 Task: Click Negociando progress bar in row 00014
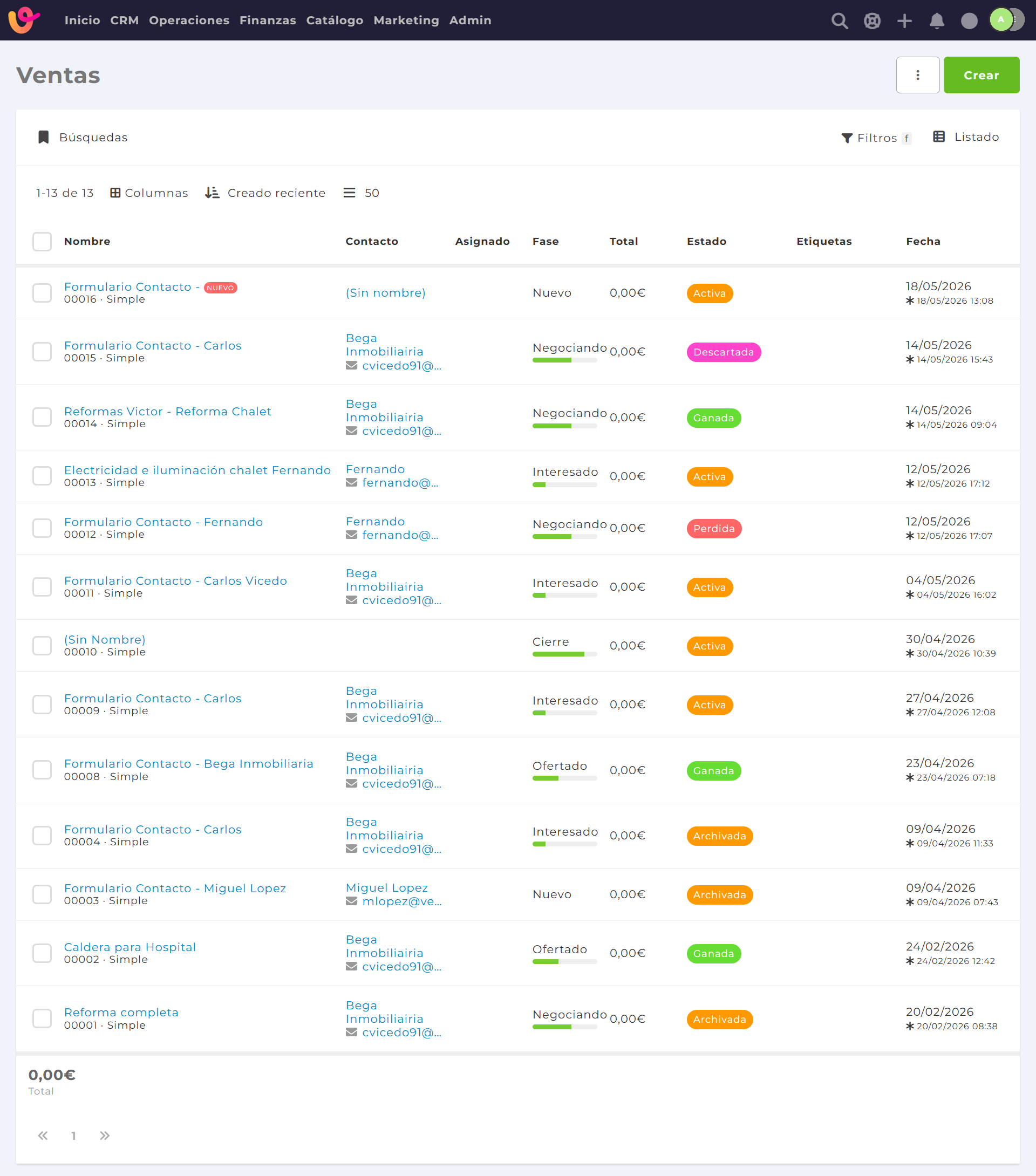click(564, 426)
